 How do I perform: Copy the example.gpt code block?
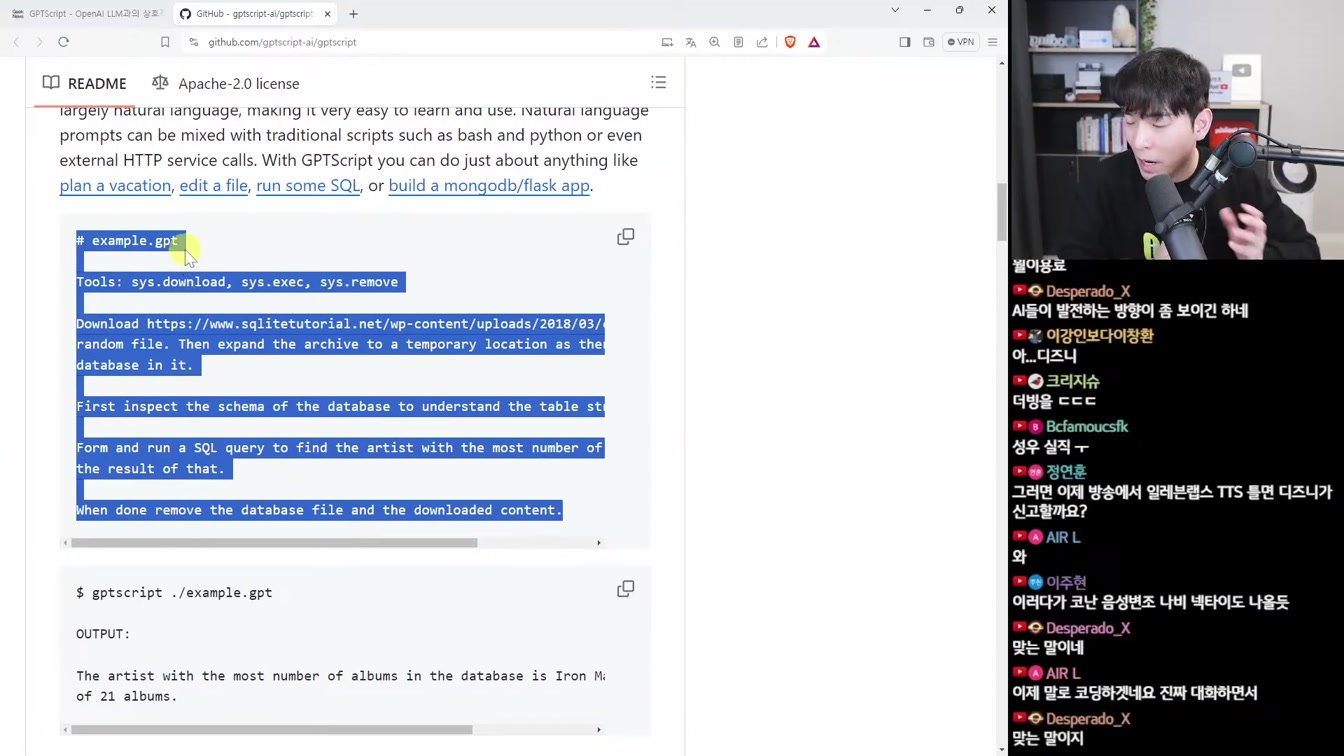coord(625,237)
